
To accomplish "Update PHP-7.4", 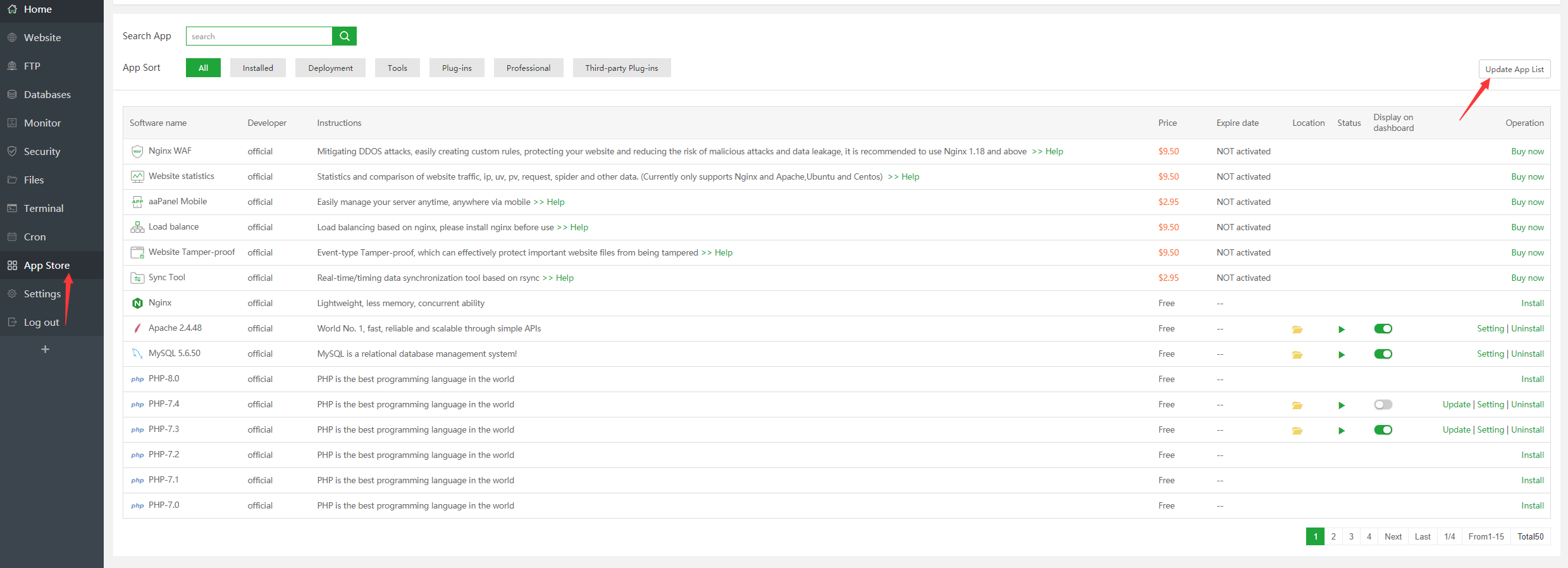I will pos(1456,404).
